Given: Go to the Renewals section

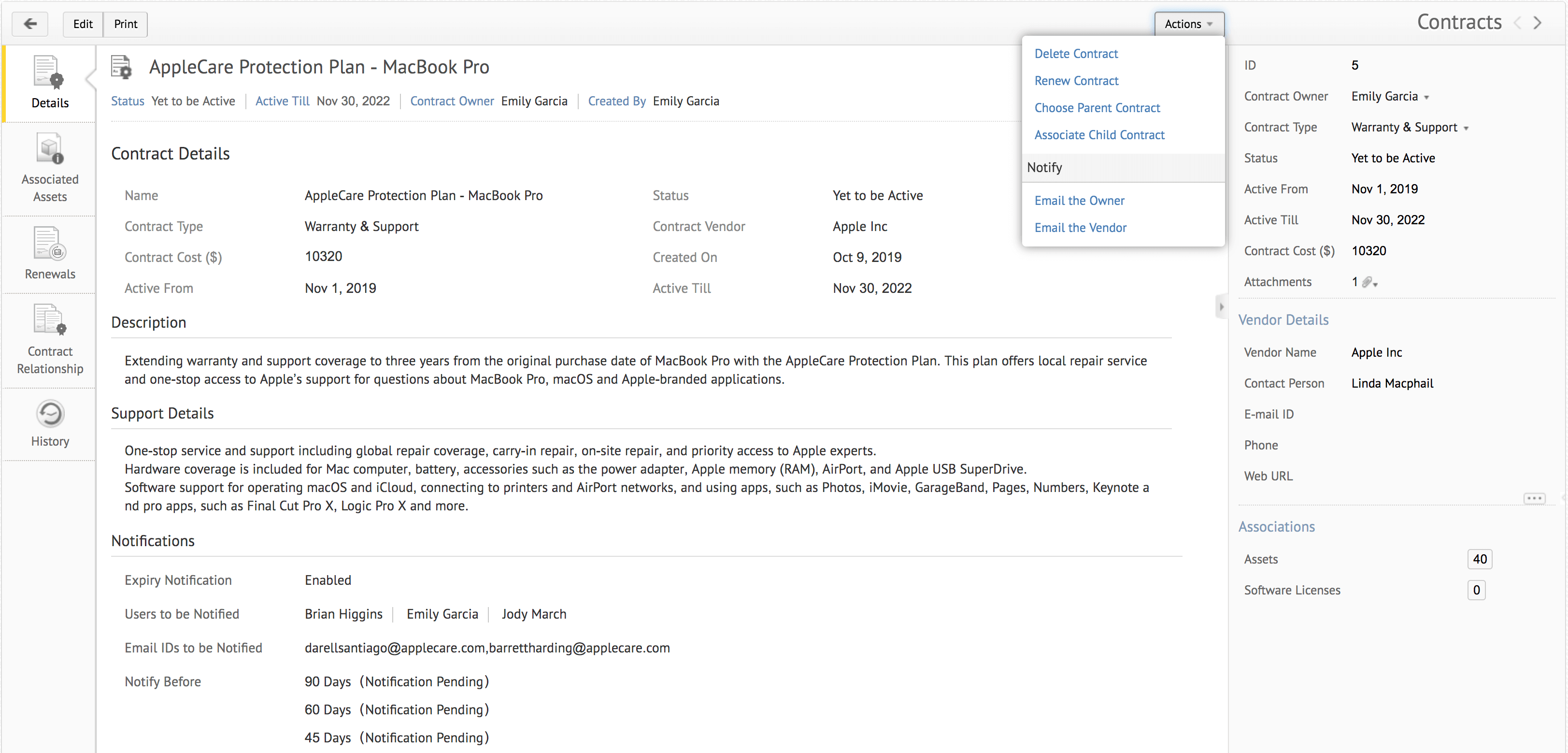Looking at the screenshot, I should point(50,253).
